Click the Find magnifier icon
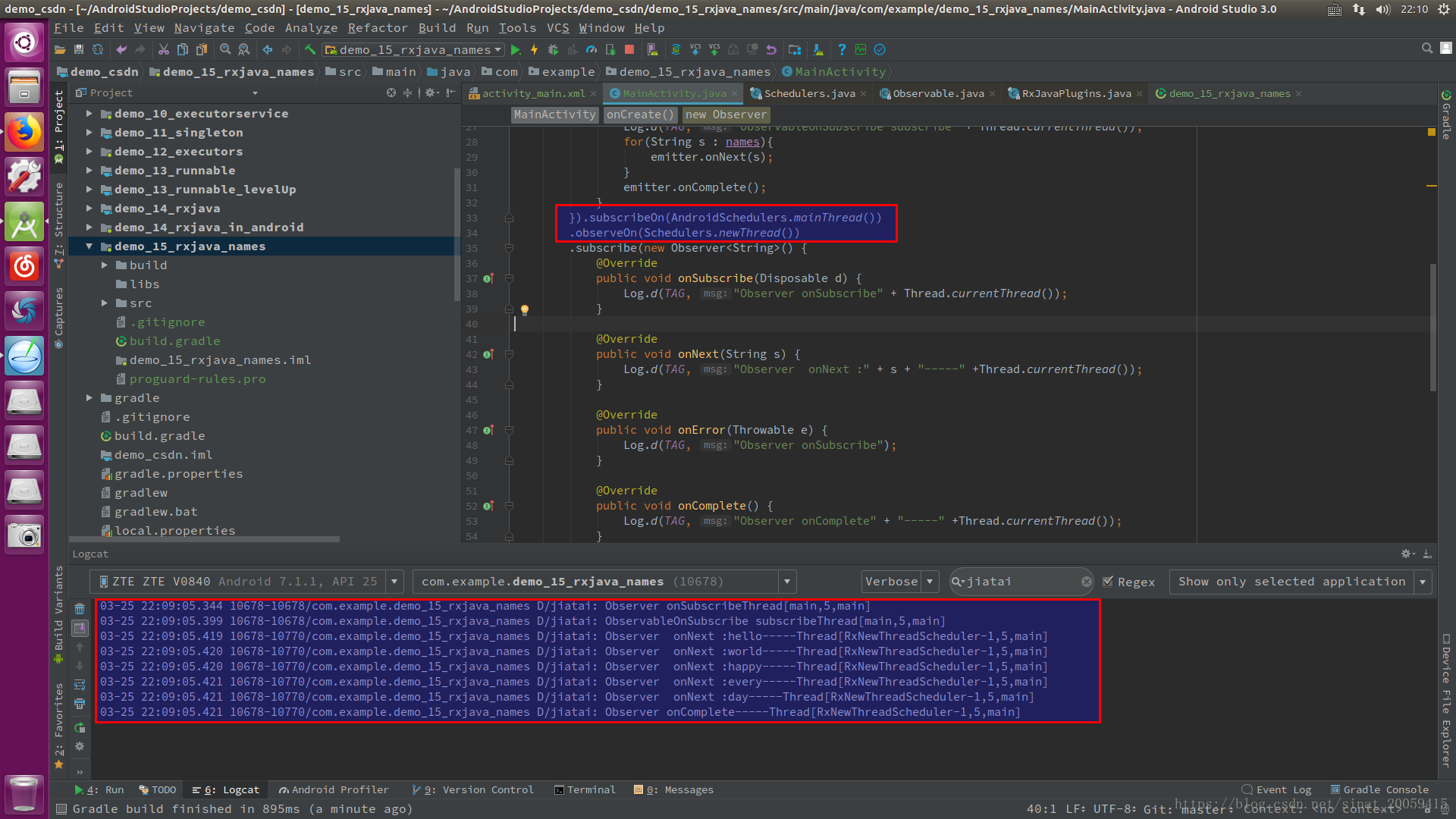Screen dimensions: 1456x819 click(x=225, y=50)
